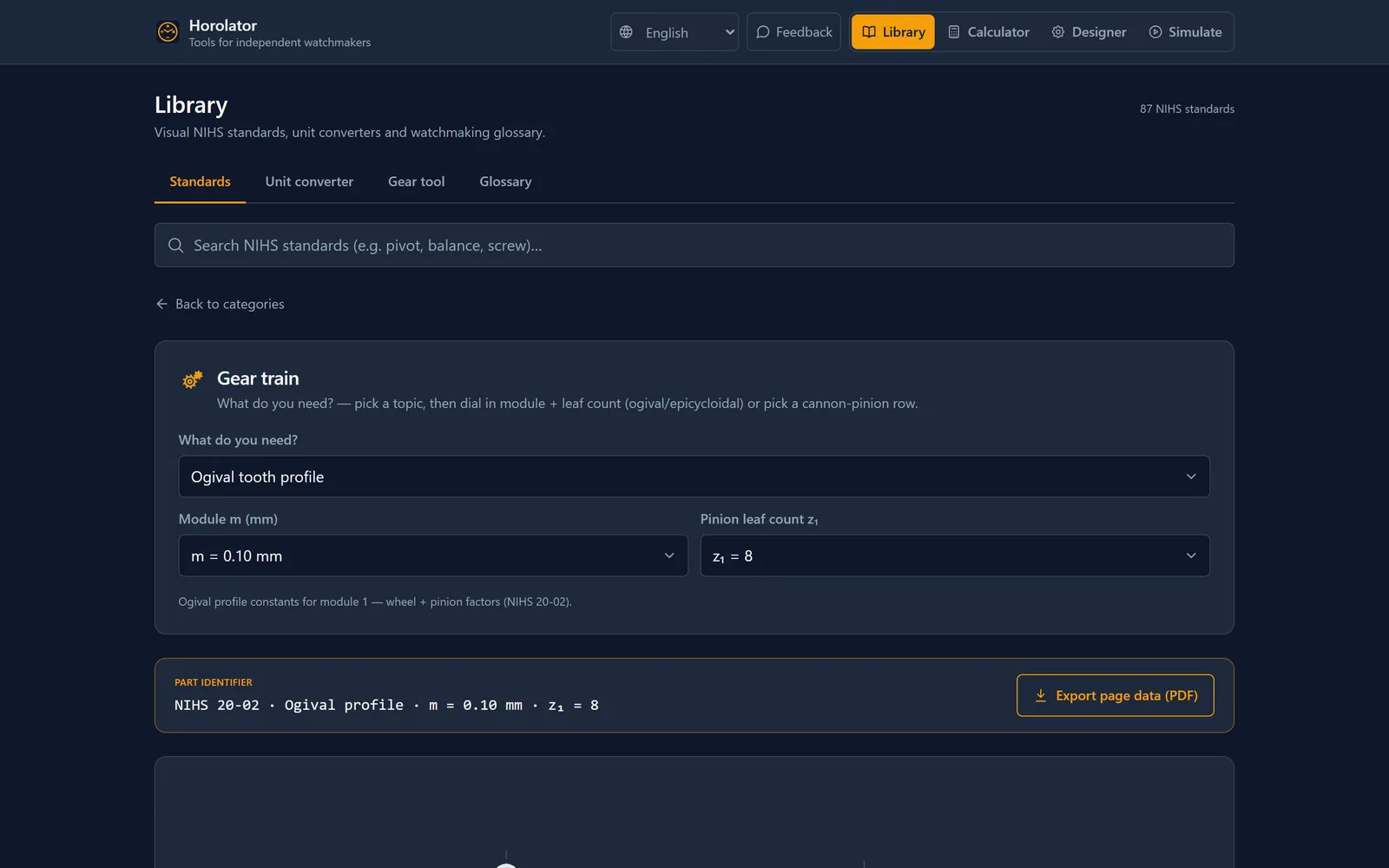Click the Feedback speech bubble icon
This screenshot has height=868, width=1389.
(763, 32)
